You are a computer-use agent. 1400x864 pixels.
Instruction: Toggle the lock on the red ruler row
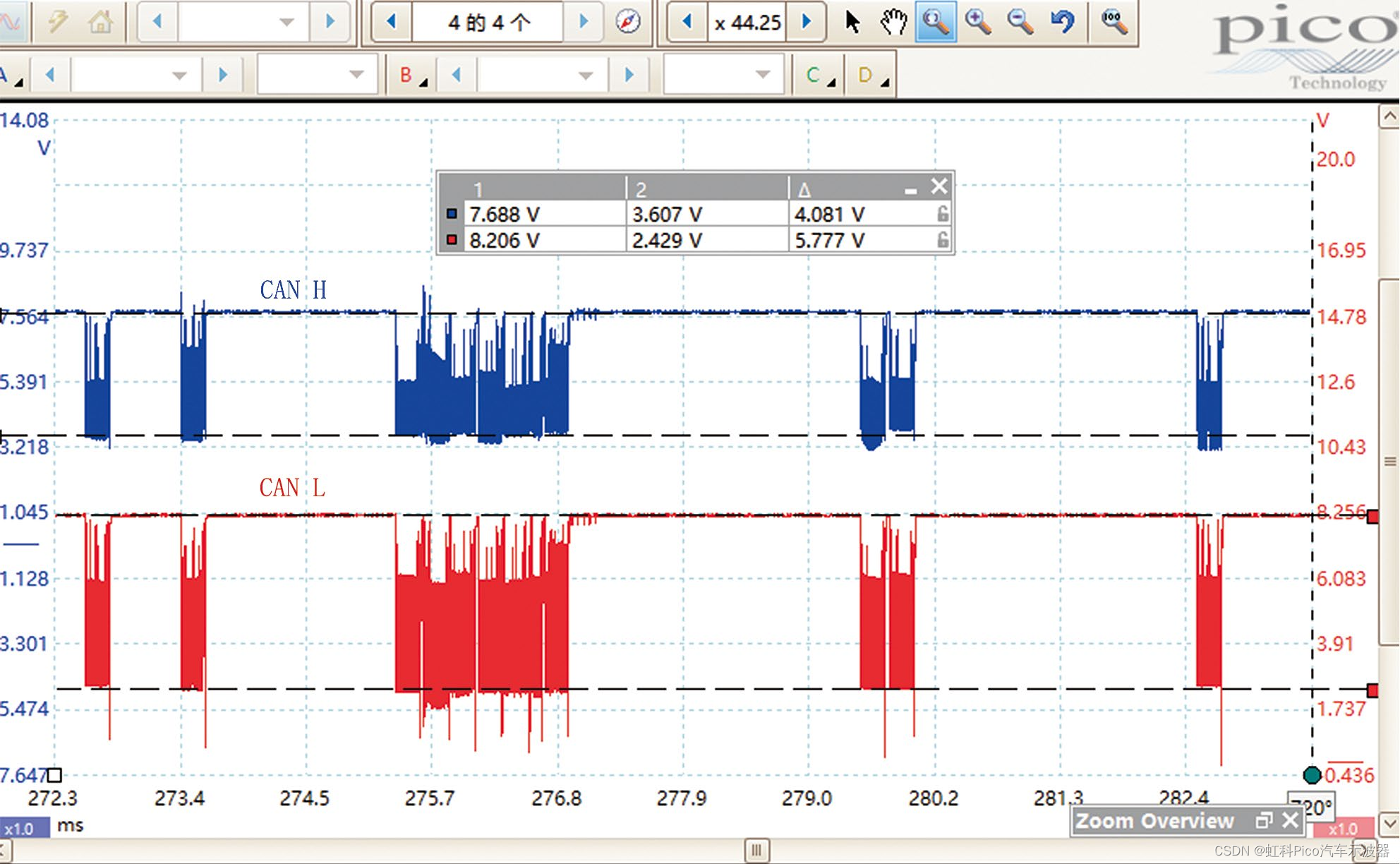(943, 240)
